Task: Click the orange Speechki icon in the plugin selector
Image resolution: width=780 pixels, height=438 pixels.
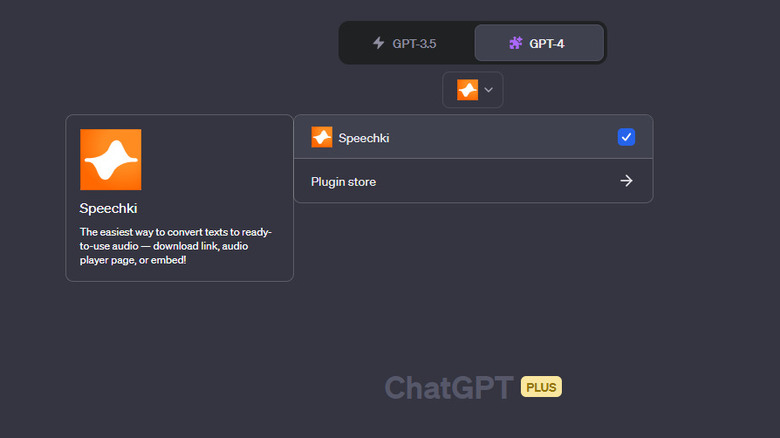Action: (467, 90)
